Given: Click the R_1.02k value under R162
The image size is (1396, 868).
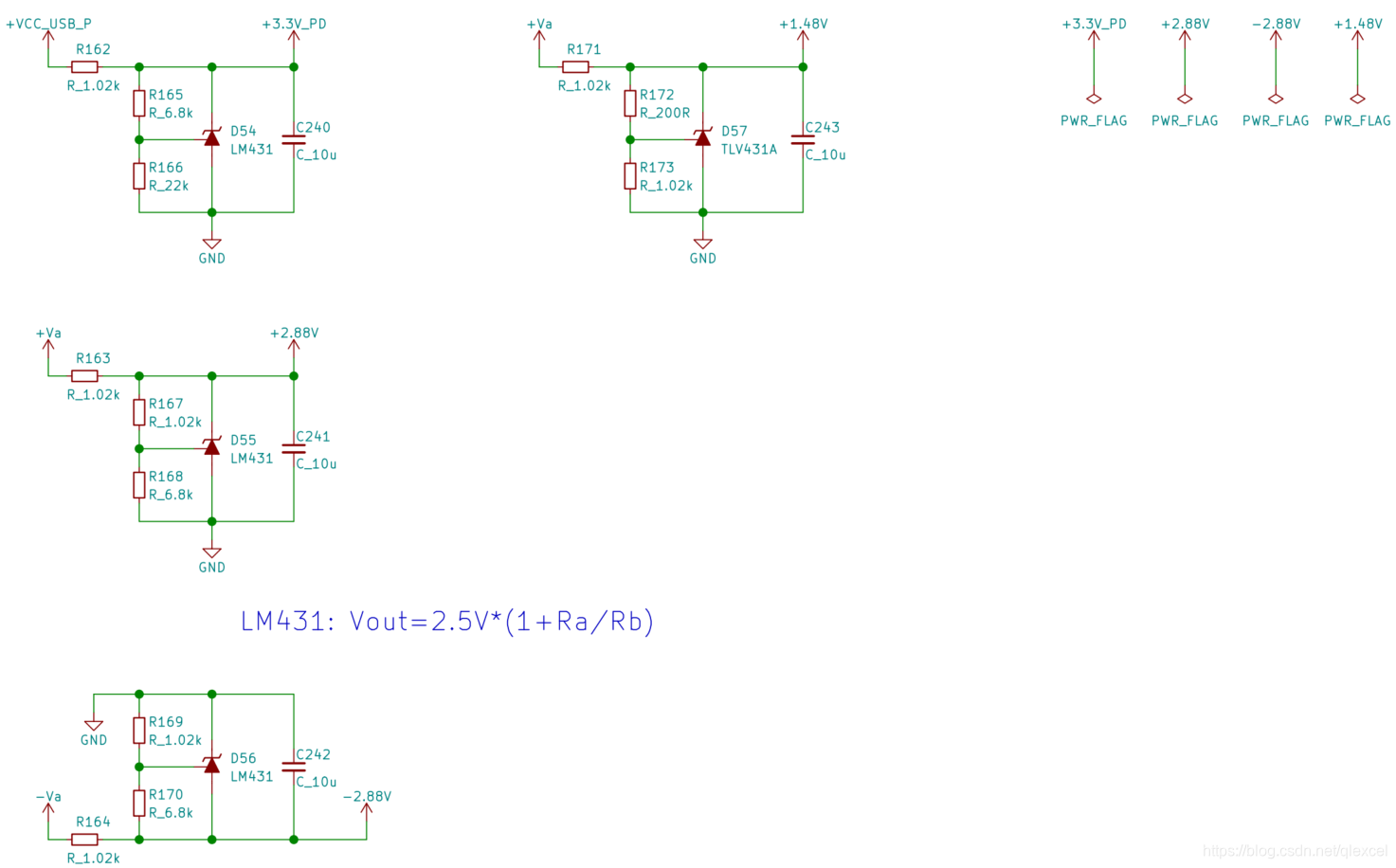Looking at the screenshot, I should pos(93,85).
